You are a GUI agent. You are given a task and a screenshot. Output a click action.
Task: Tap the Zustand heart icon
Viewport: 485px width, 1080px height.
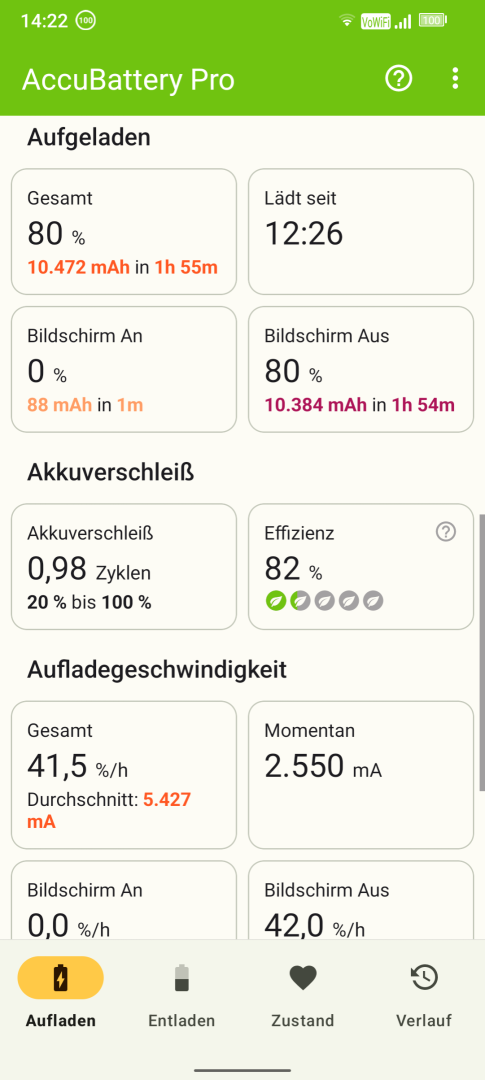coord(302,977)
